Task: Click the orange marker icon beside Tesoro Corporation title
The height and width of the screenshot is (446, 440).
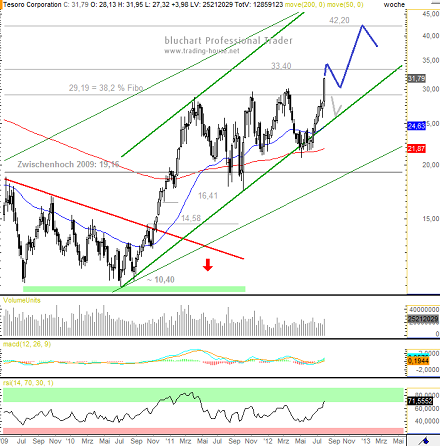Action: pyautogui.click(x=1, y=5)
